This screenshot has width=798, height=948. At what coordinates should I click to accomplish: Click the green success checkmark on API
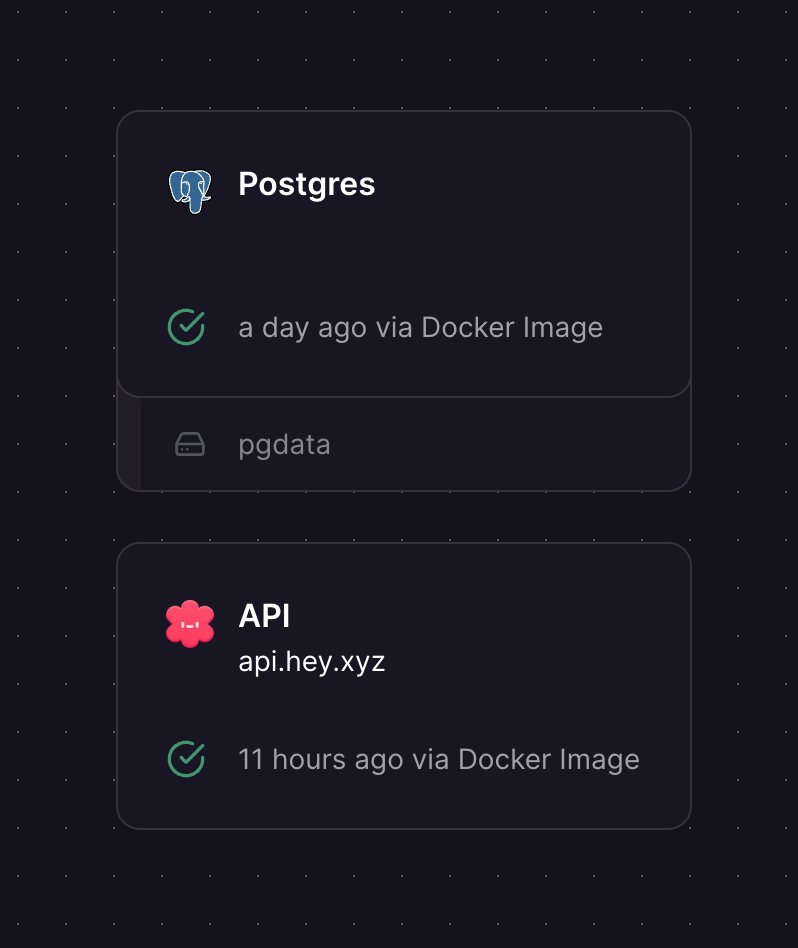point(186,759)
